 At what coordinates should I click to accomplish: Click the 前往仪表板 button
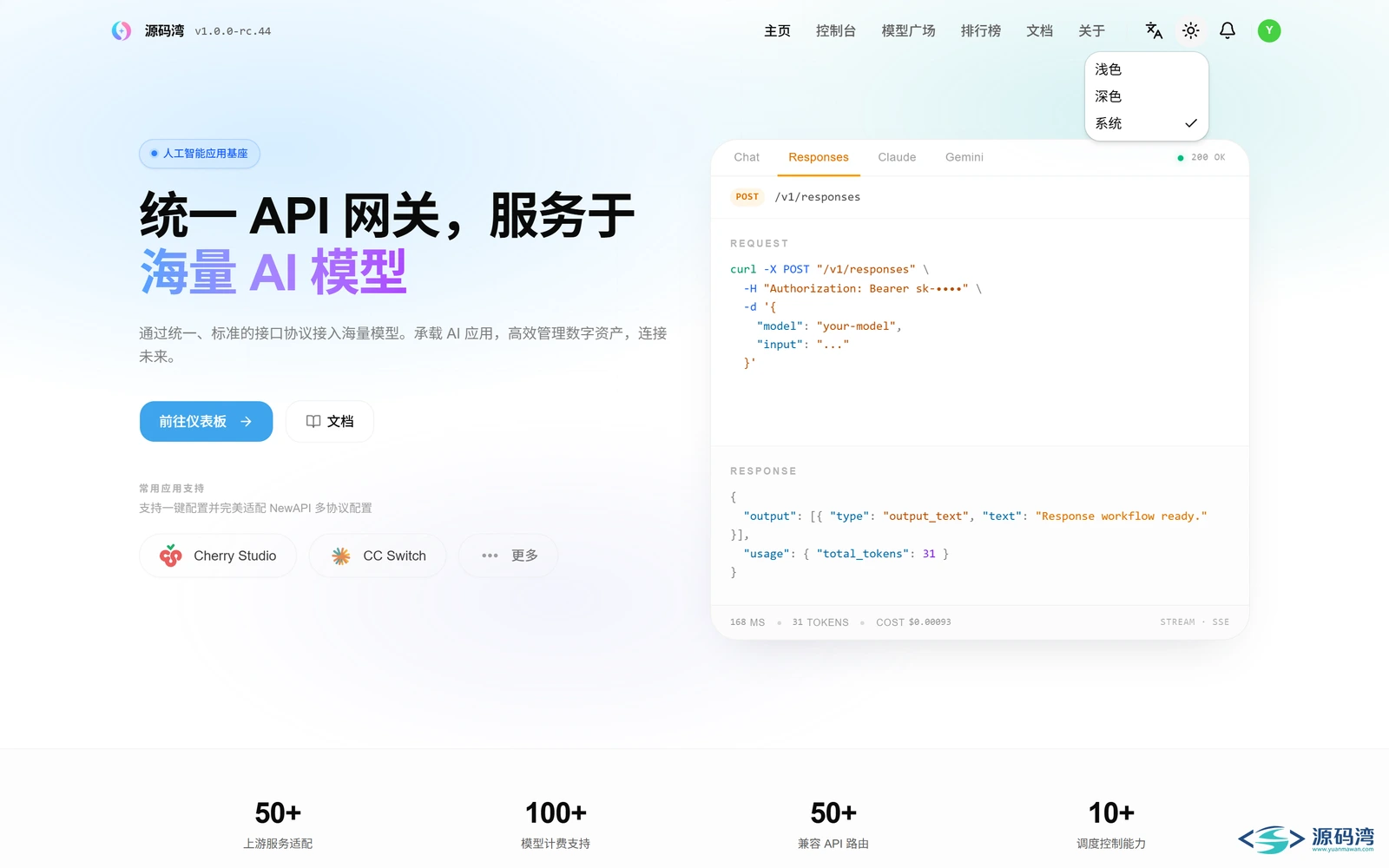coord(206,421)
